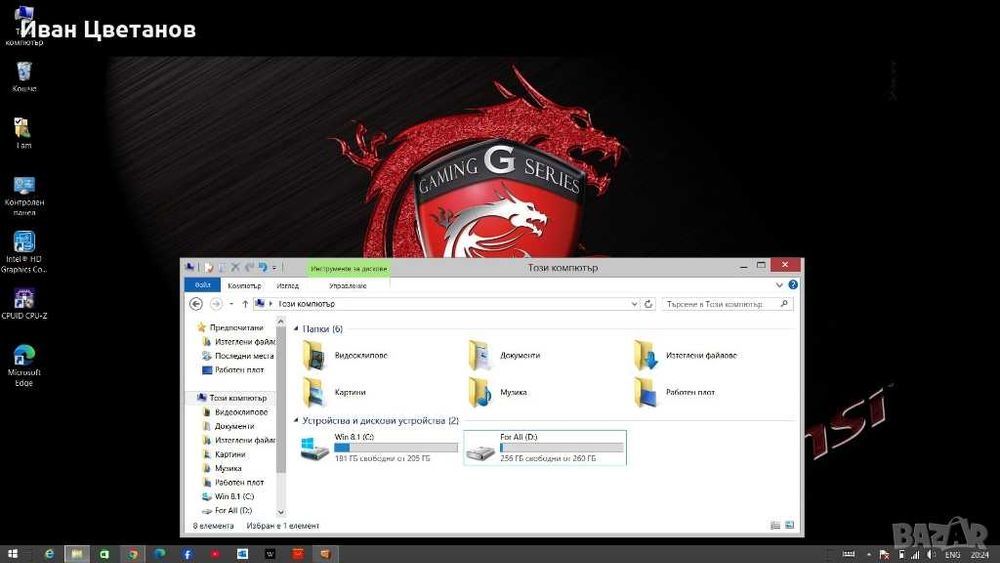This screenshot has height=563, width=1000.
Task: Open the Downloads folder in the main pane
Action: 686,355
